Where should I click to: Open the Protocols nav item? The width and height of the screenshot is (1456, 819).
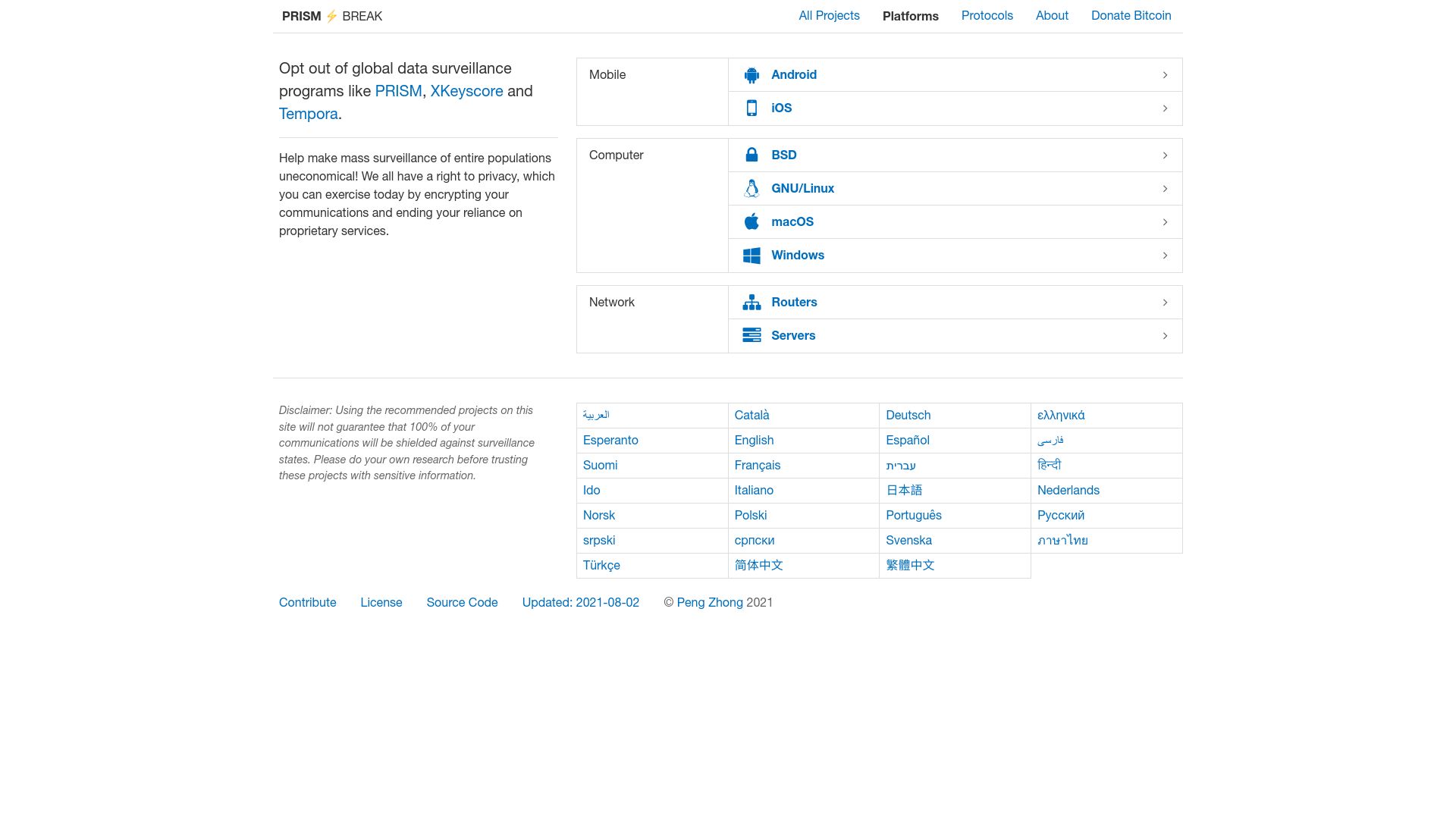coord(987,16)
